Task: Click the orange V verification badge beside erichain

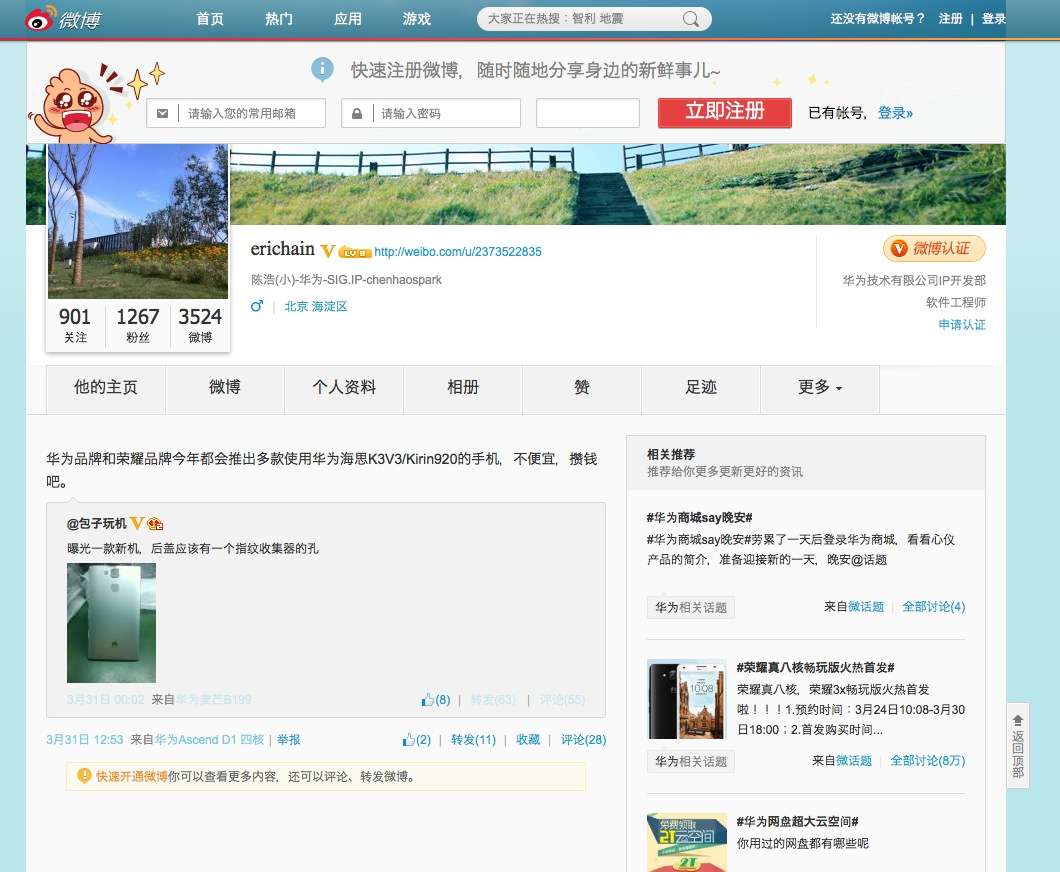Action: coord(327,251)
